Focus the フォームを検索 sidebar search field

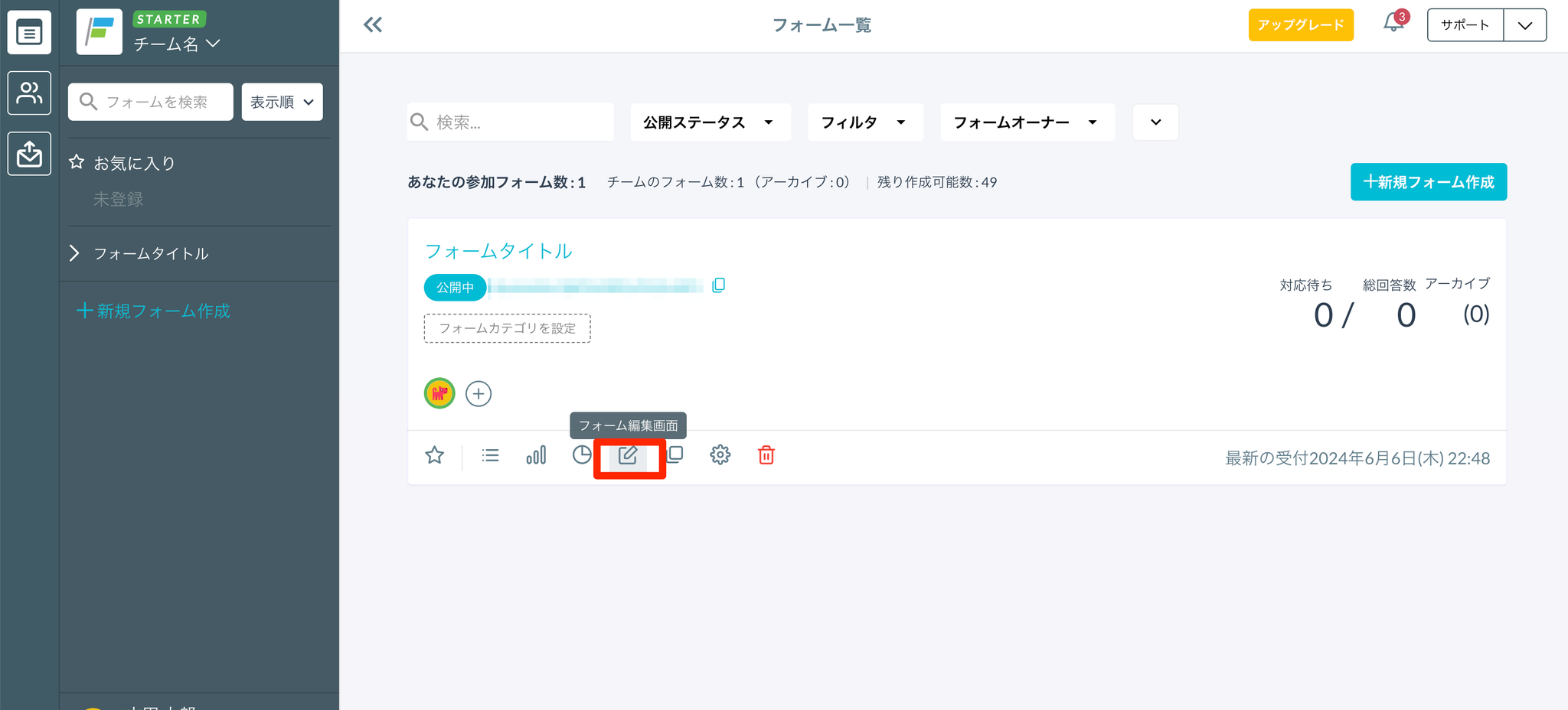click(151, 102)
